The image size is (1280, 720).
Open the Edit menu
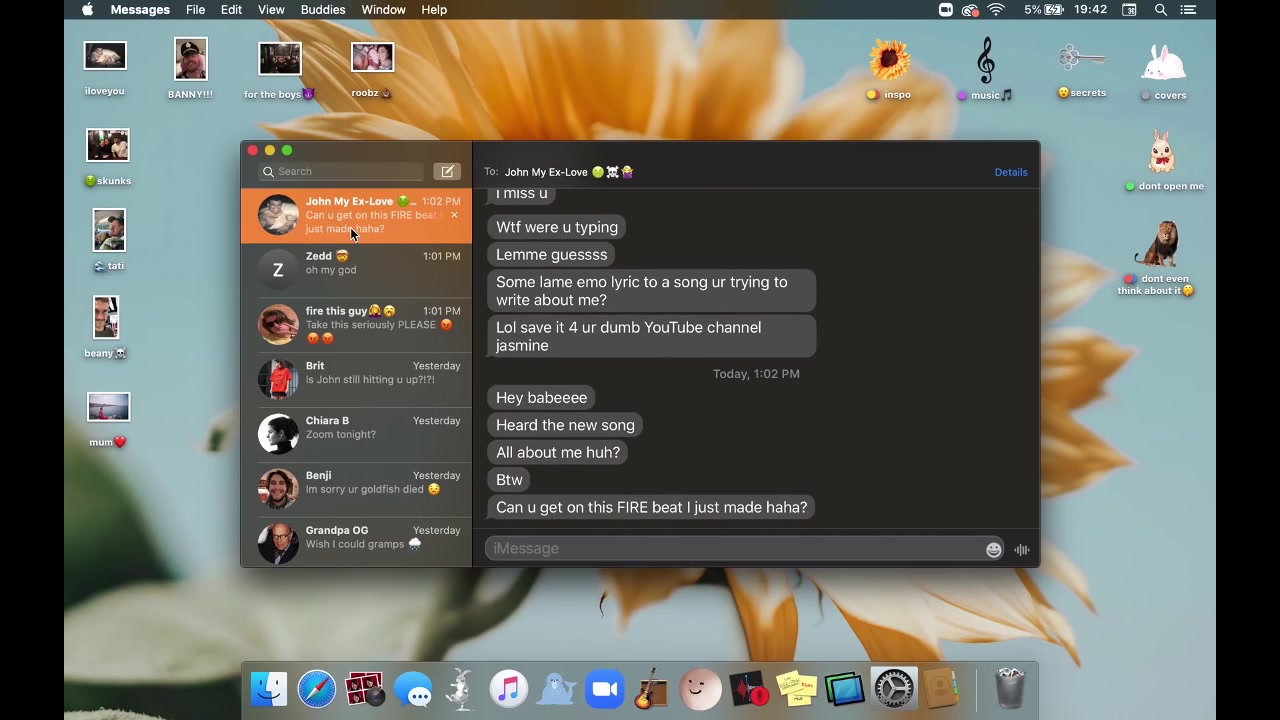(x=231, y=9)
